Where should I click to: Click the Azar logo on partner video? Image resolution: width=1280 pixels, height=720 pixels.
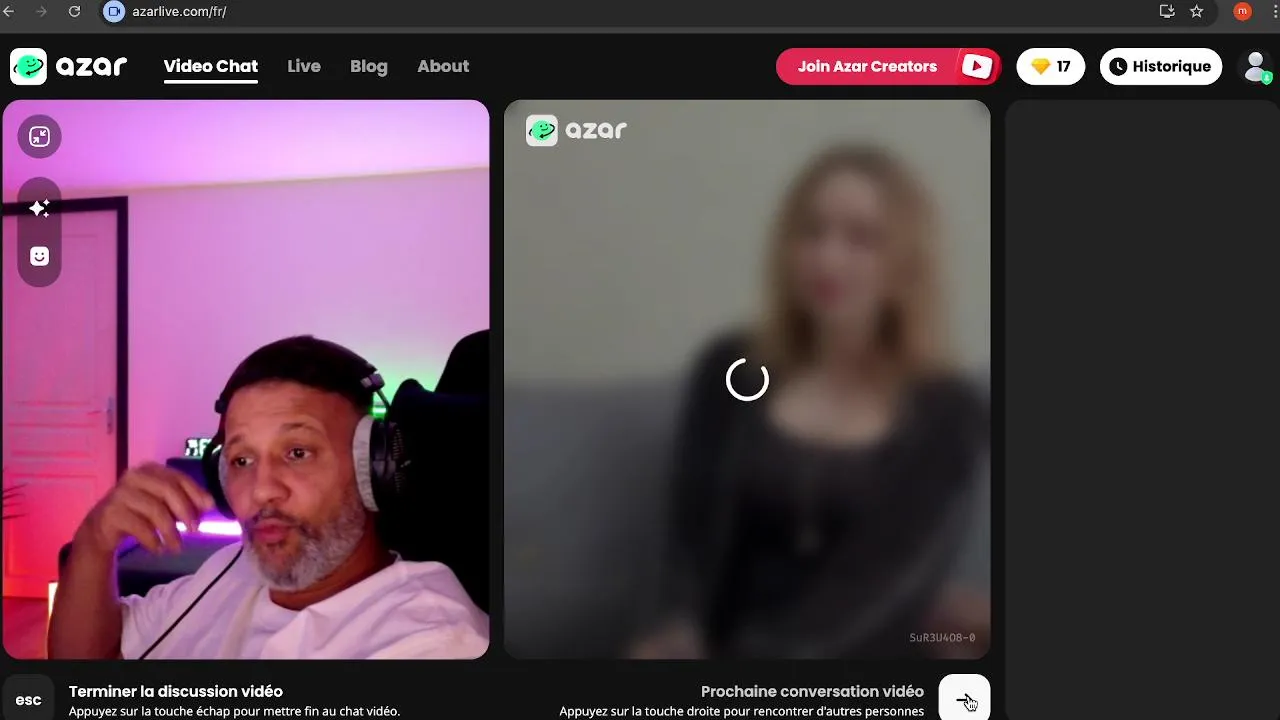pyautogui.click(x=577, y=130)
